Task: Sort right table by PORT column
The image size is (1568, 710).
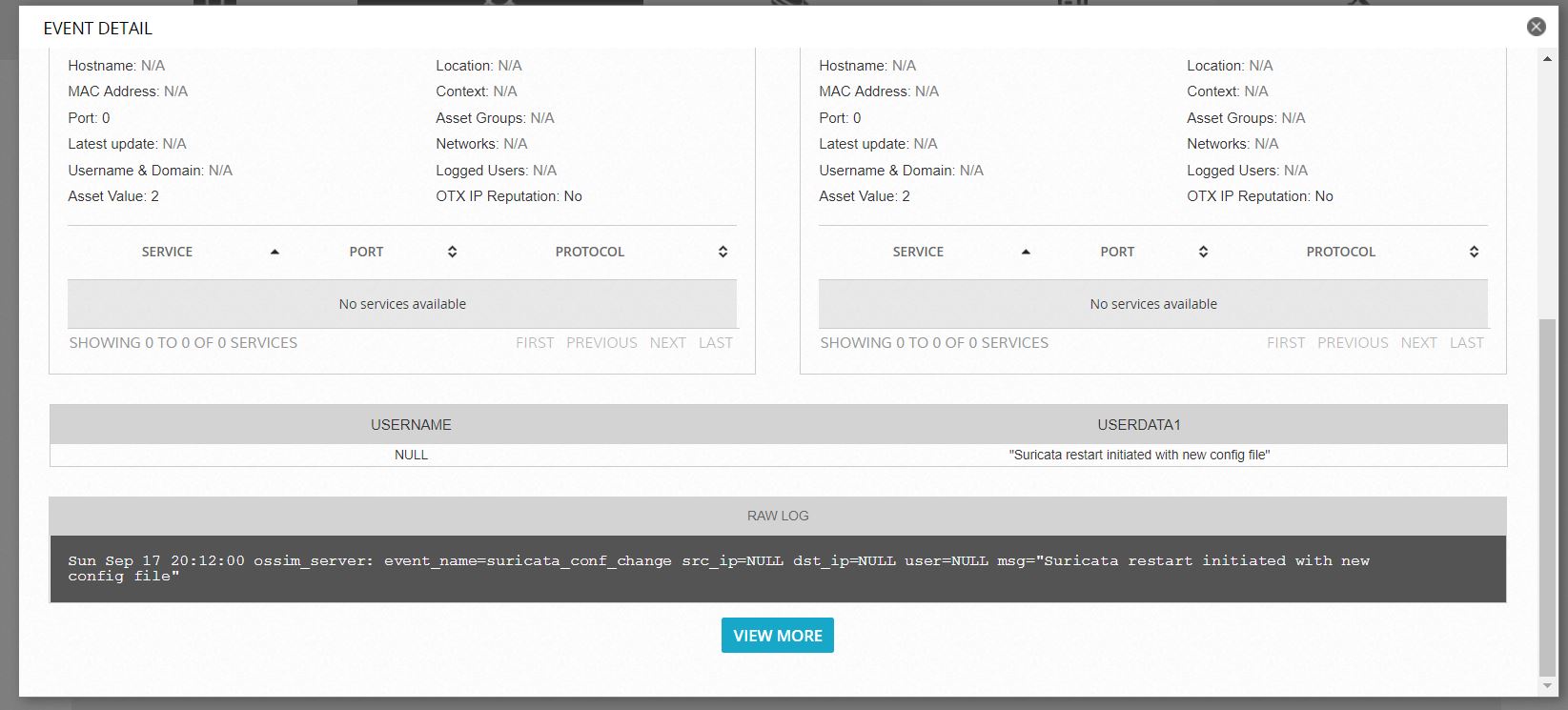Action: [x=1117, y=252]
